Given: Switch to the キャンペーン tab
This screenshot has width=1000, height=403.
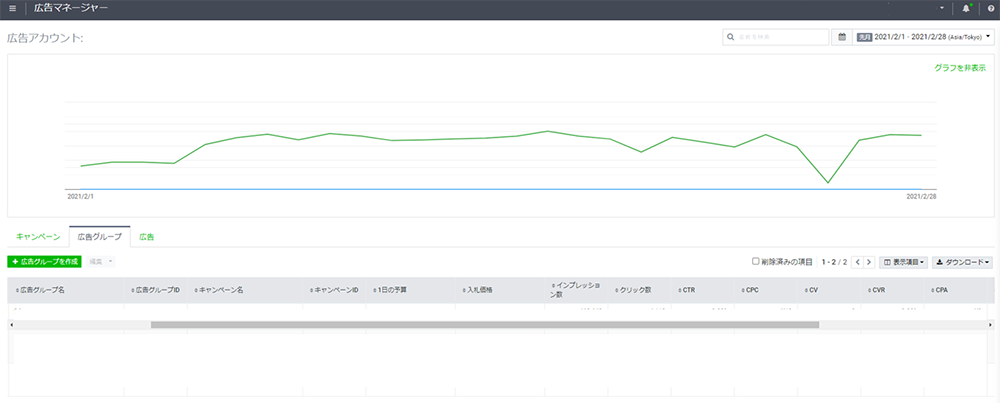Looking at the screenshot, I should (x=38, y=237).
